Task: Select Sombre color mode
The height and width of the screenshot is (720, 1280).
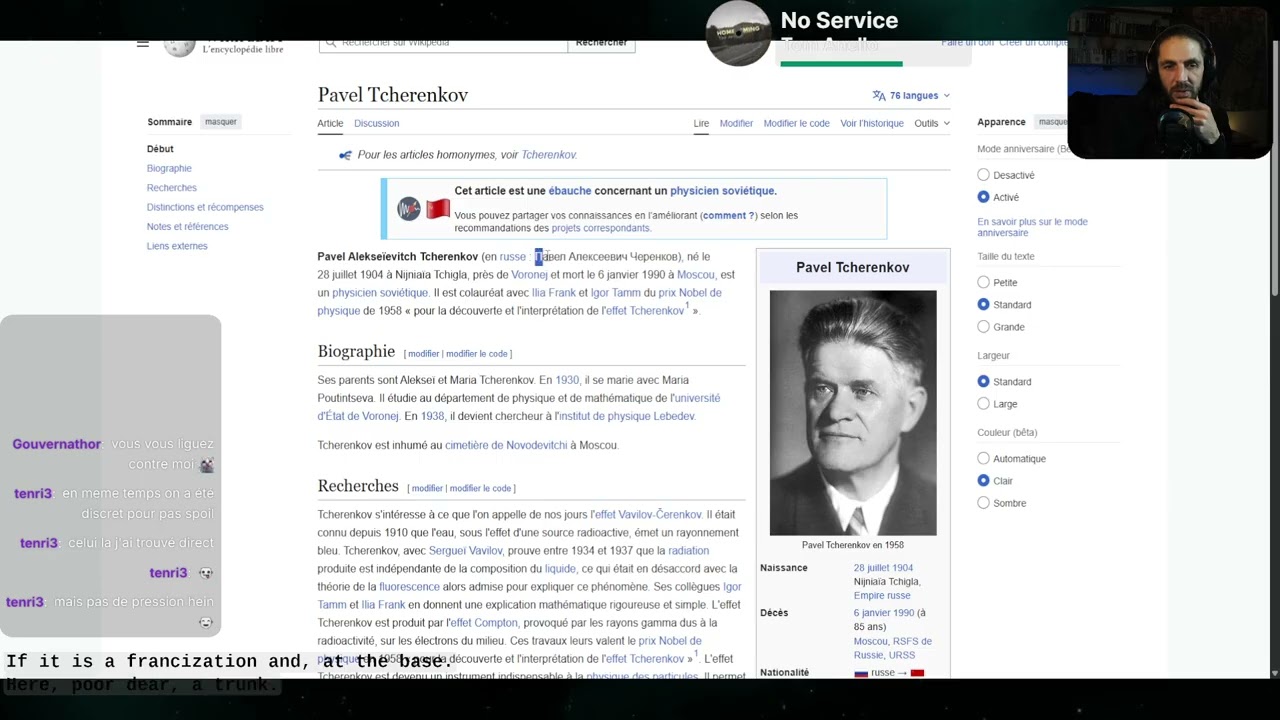Action: 984,503
